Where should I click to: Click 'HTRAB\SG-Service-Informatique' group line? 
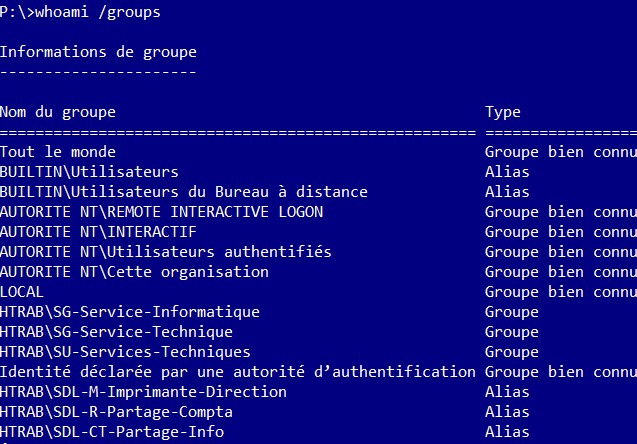tap(130, 312)
